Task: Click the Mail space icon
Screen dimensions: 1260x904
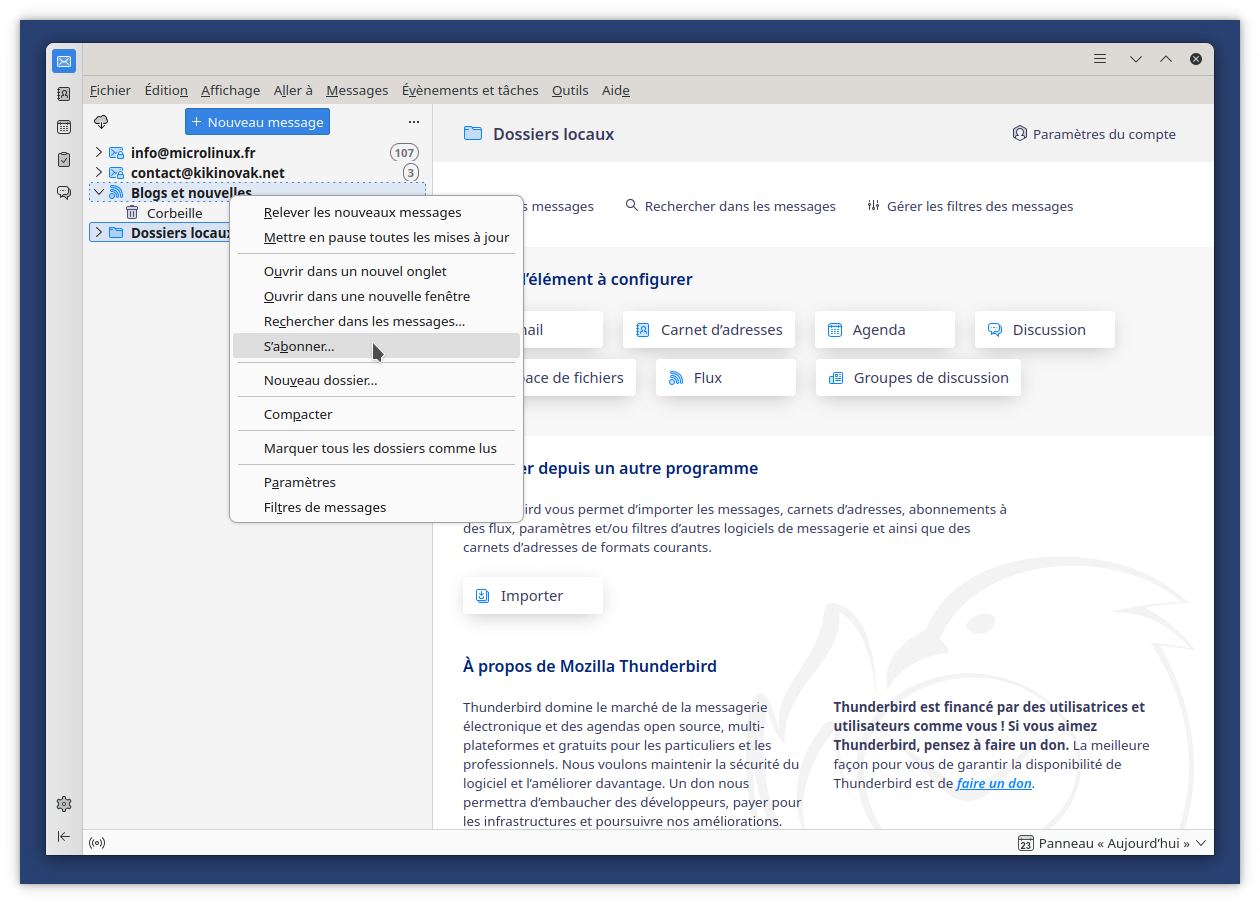Action: point(64,61)
